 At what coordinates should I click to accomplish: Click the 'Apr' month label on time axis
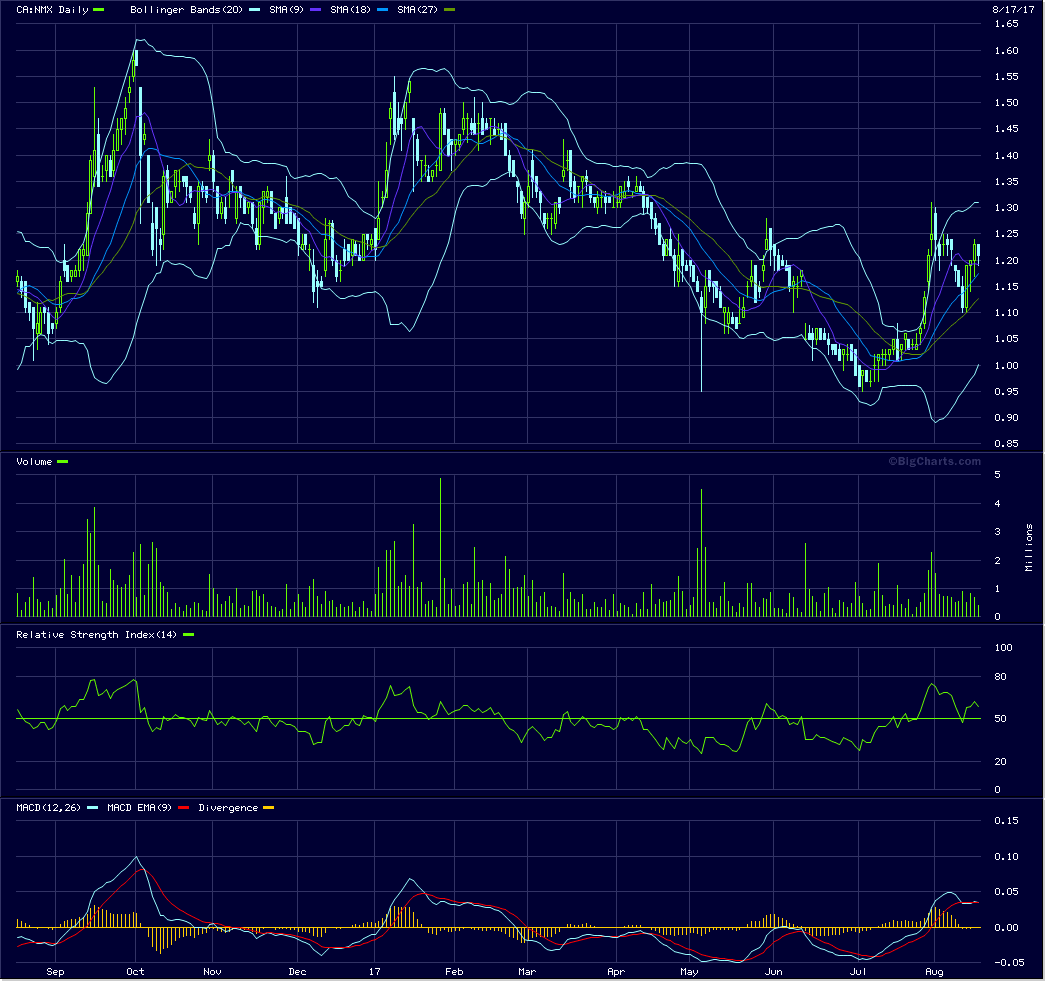tap(616, 972)
